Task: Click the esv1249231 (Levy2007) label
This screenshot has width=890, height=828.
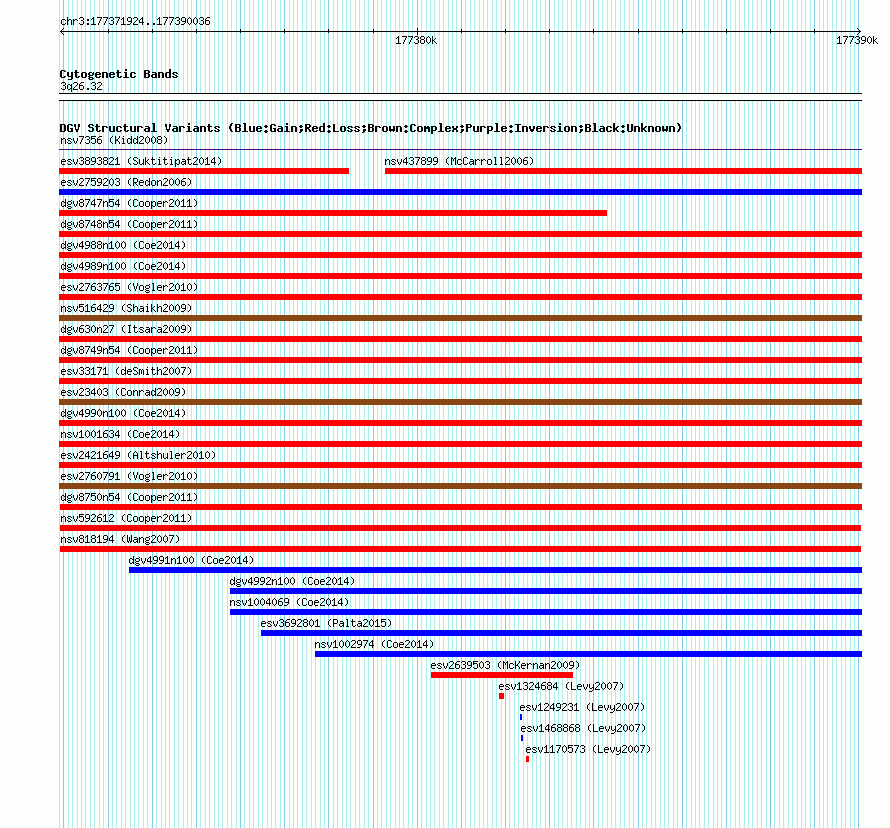Action: coord(582,707)
